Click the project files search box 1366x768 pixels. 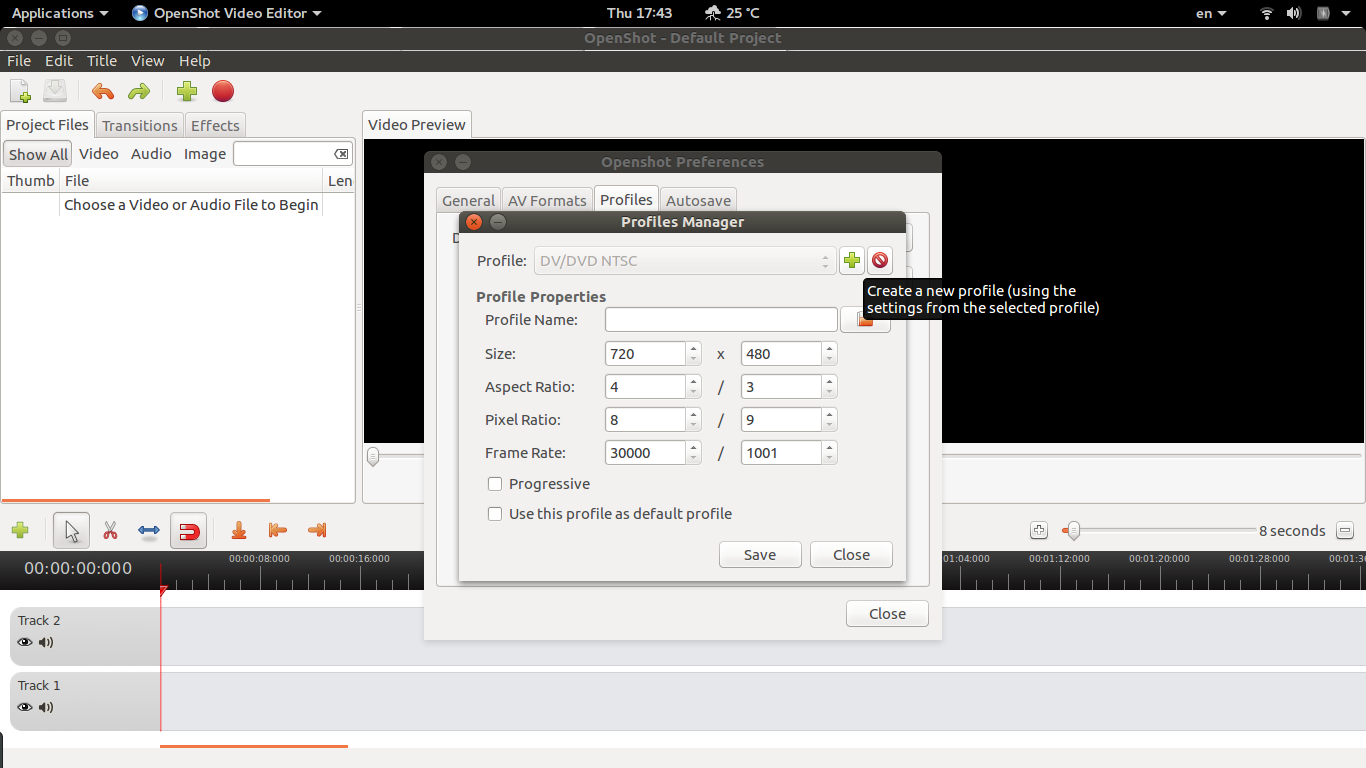(293, 154)
